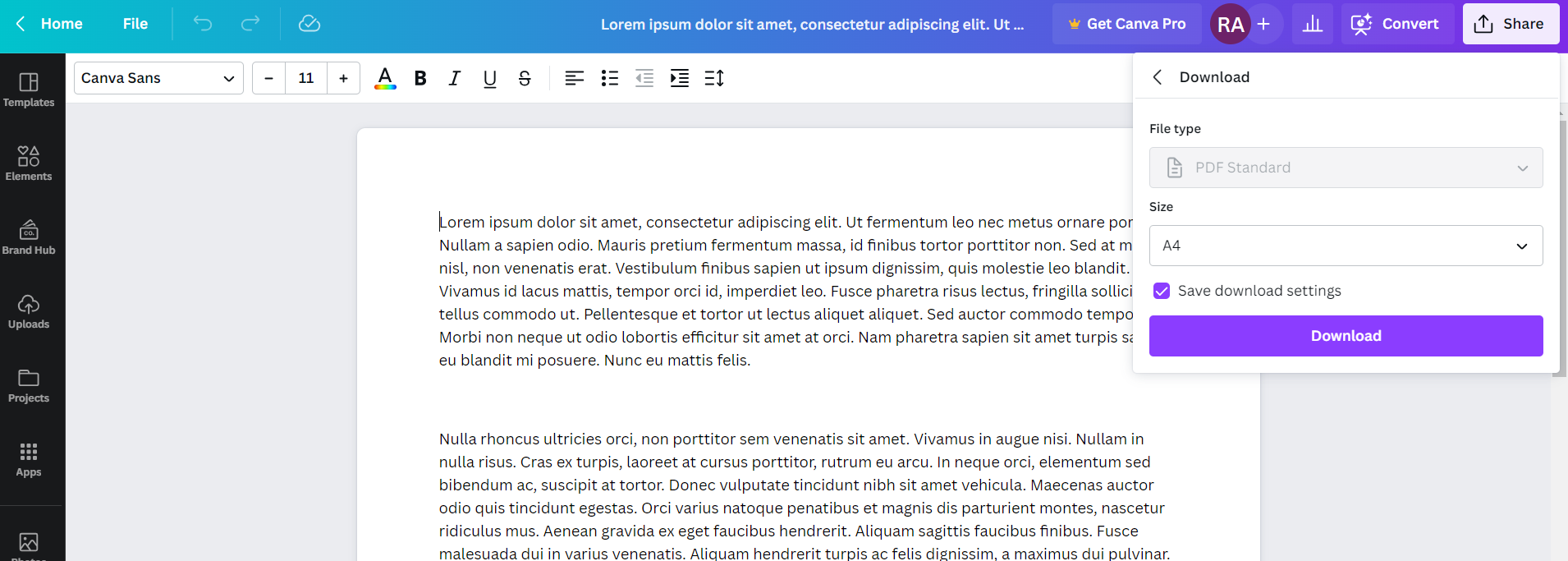The width and height of the screenshot is (1568, 561).
Task: Open the RA profile avatar
Action: pyautogui.click(x=1231, y=24)
